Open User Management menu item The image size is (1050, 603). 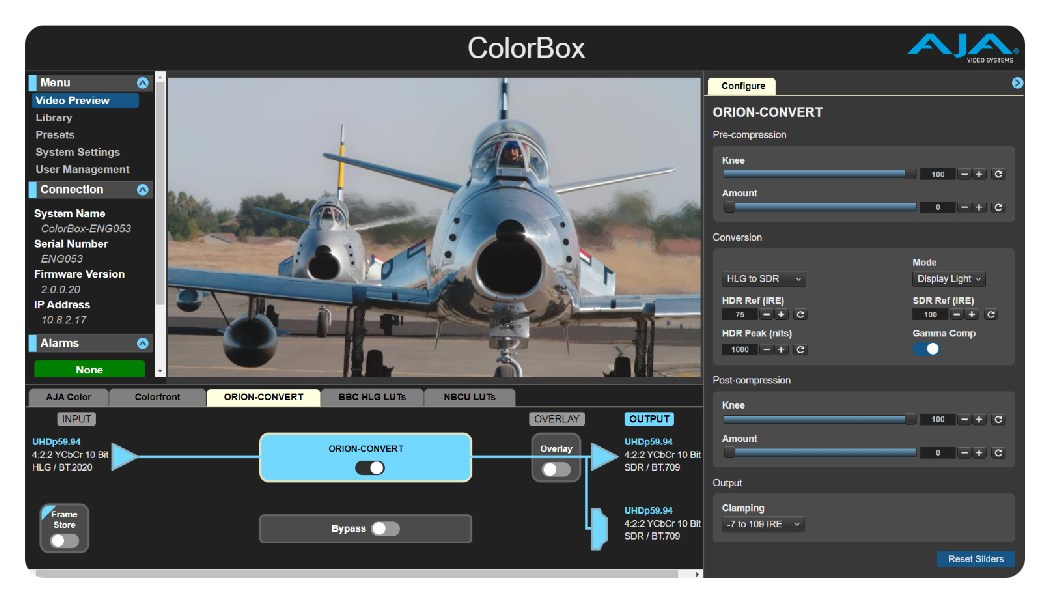[82, 170]
